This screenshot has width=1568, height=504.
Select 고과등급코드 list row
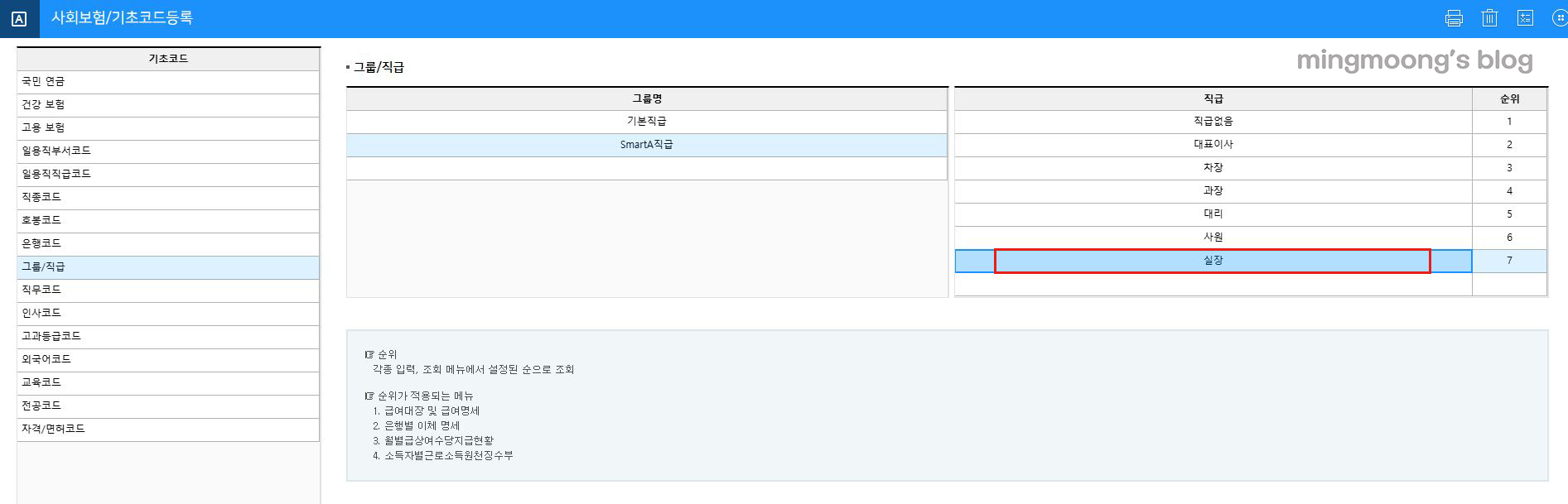click(168, 337)
